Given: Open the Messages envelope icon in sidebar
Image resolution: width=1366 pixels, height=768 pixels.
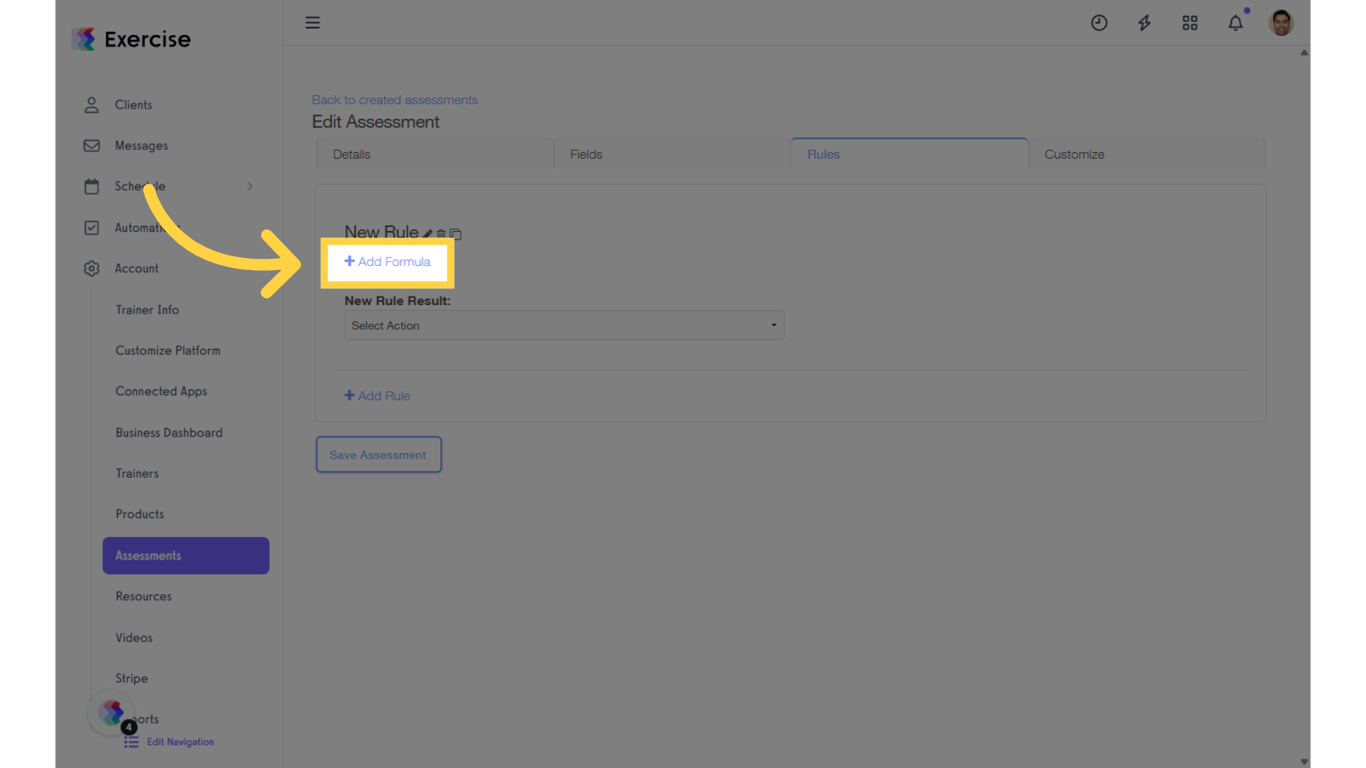Looking at the screenshot, I should [90, 145].
